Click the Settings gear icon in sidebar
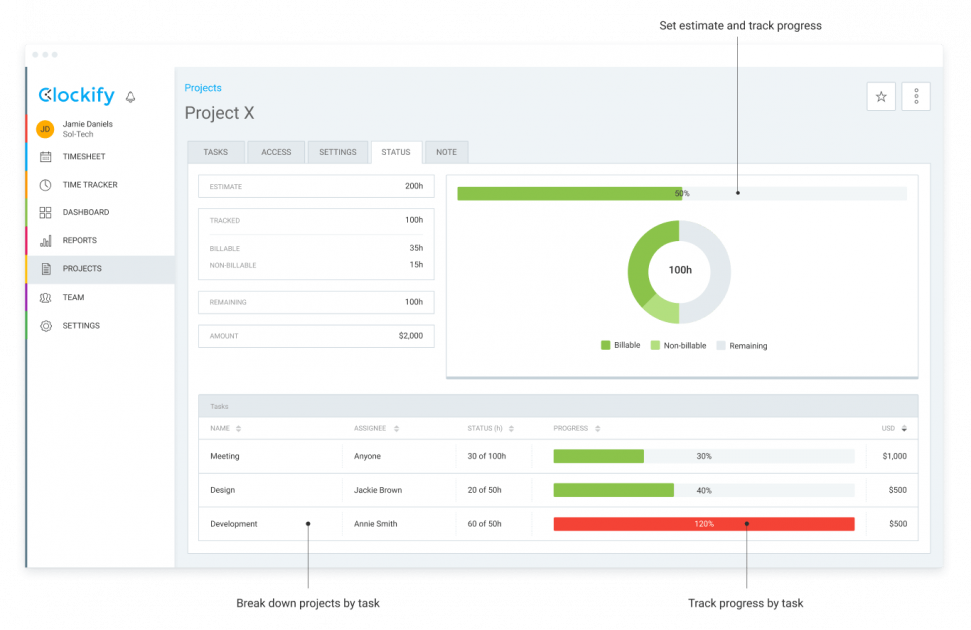Image resolution: width=971 pixels, height=630 pixels. pos(45,326)
